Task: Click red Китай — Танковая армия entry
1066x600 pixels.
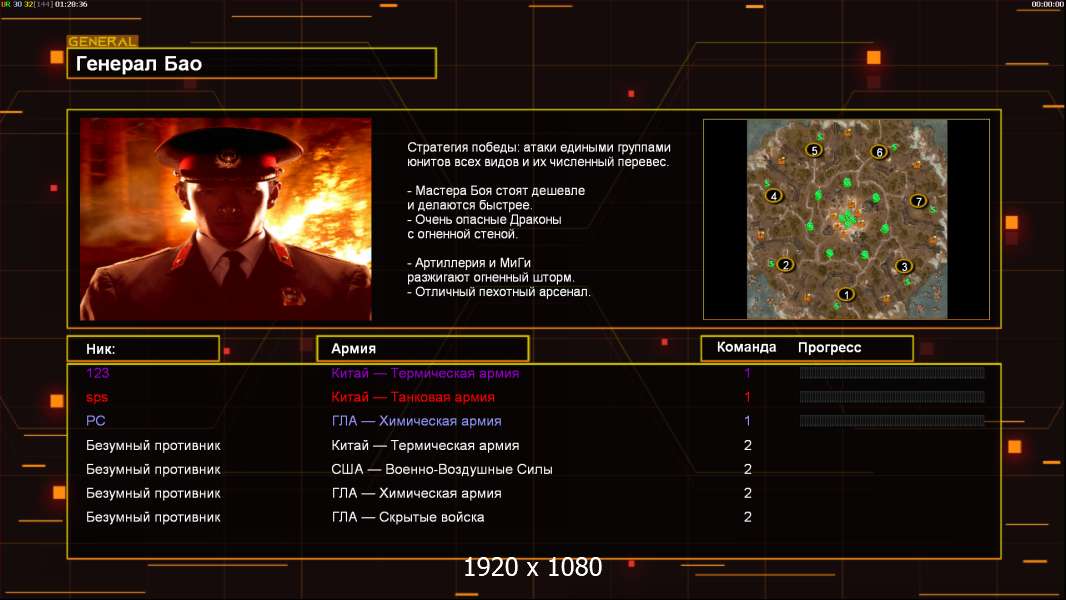Action: (x=413, y=397)
